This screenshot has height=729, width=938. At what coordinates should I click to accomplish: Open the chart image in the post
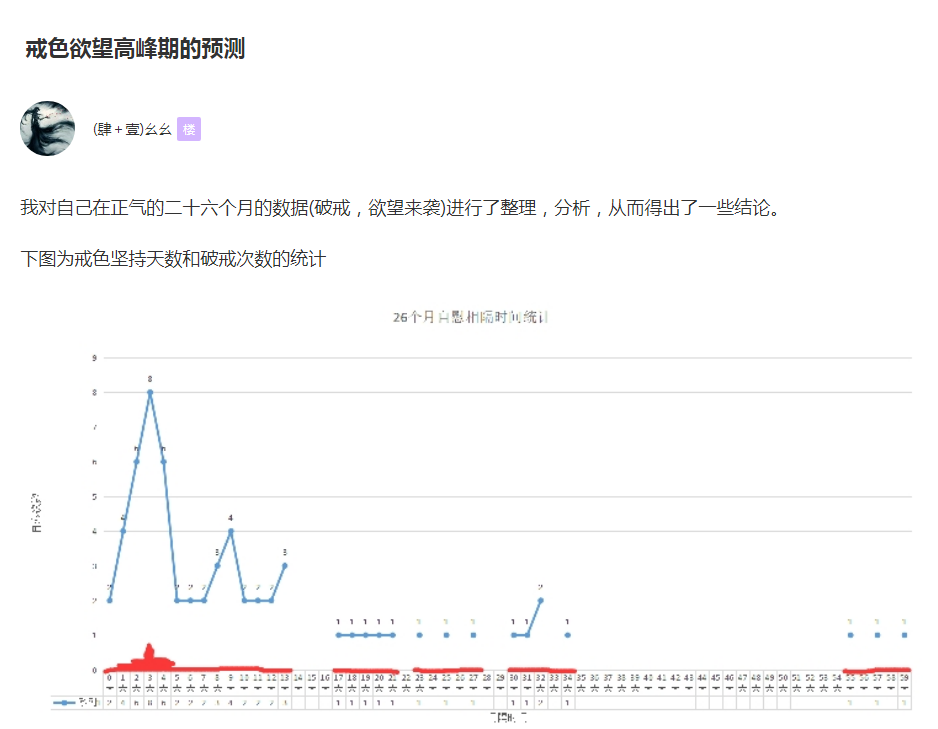pyautogui.click(x=470, y=514)
